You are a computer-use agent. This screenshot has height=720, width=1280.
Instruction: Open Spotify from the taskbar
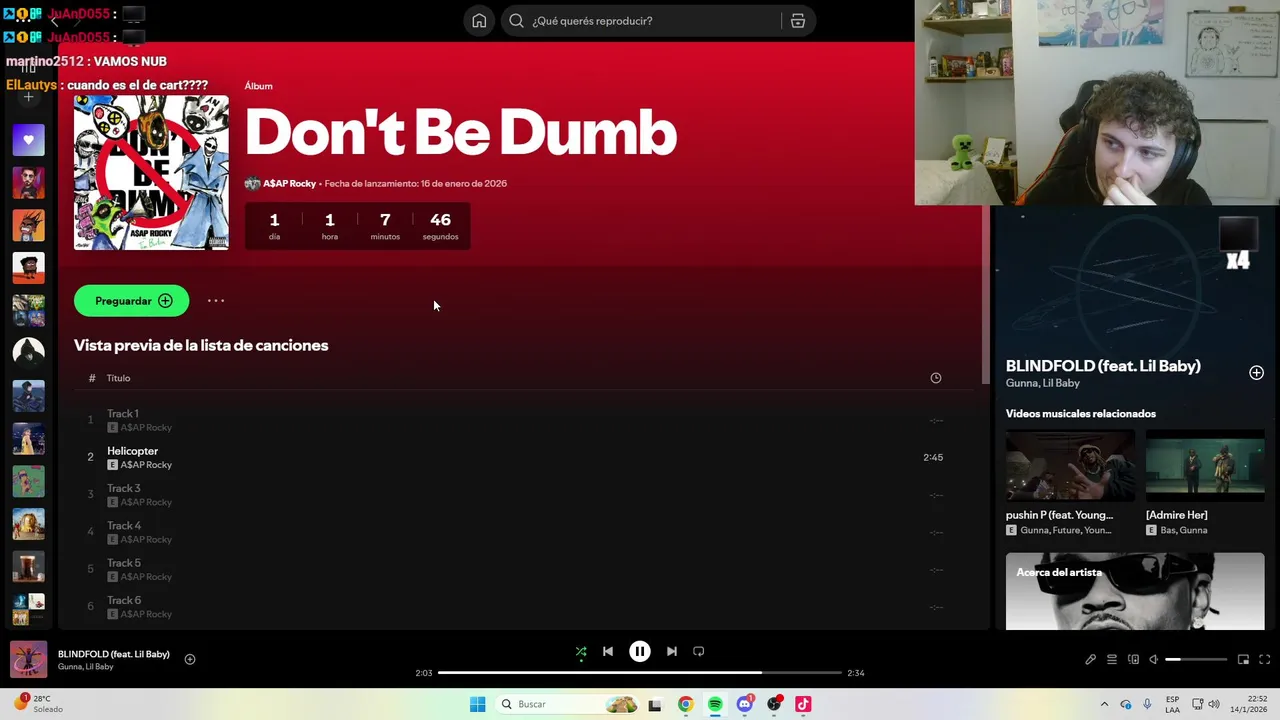(x=715, y=704)
